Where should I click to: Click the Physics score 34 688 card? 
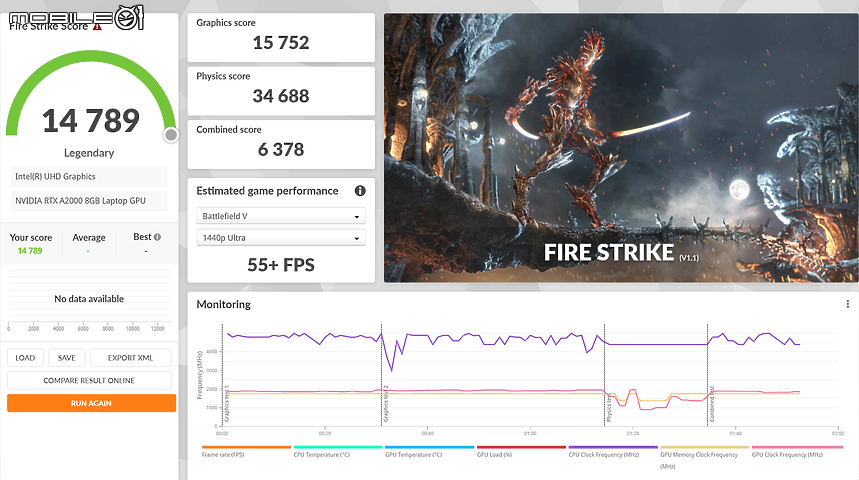coord(281,91)
